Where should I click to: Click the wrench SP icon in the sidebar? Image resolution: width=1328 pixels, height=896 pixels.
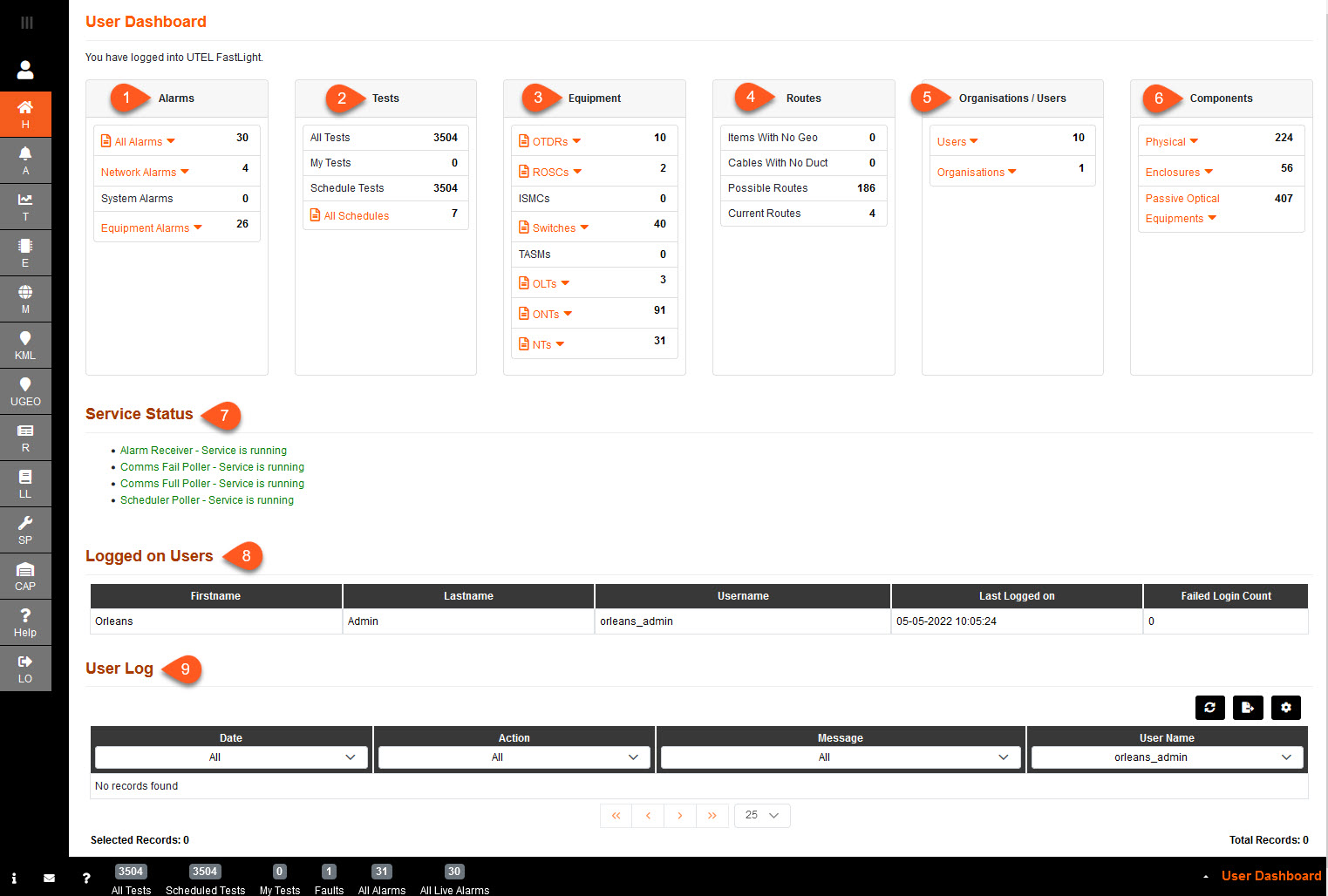tap(25, 529)
